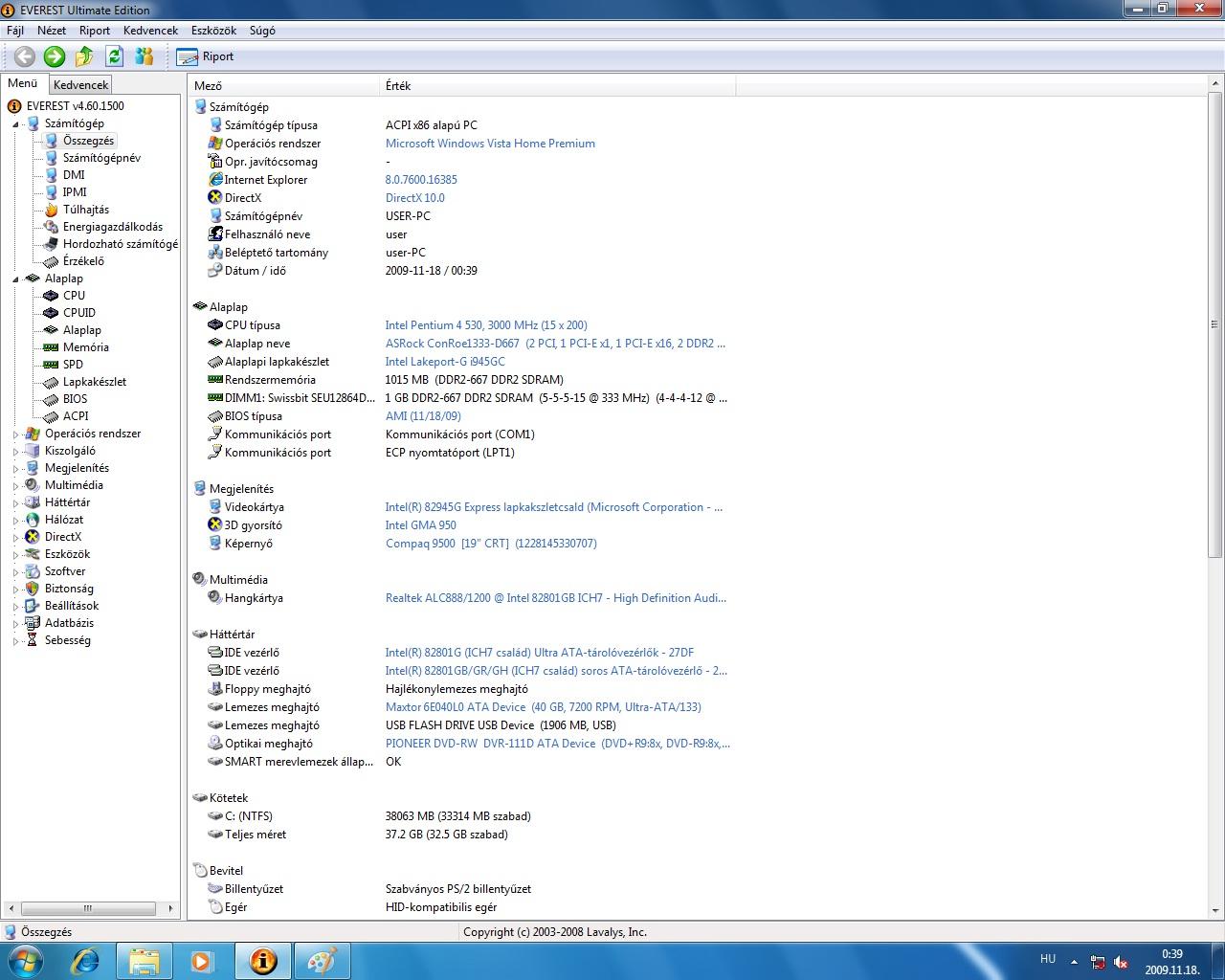The height and width of the screenshot is (980, 1225).
Task: Open Paint from the taskbar
Action: coord(322,961)
